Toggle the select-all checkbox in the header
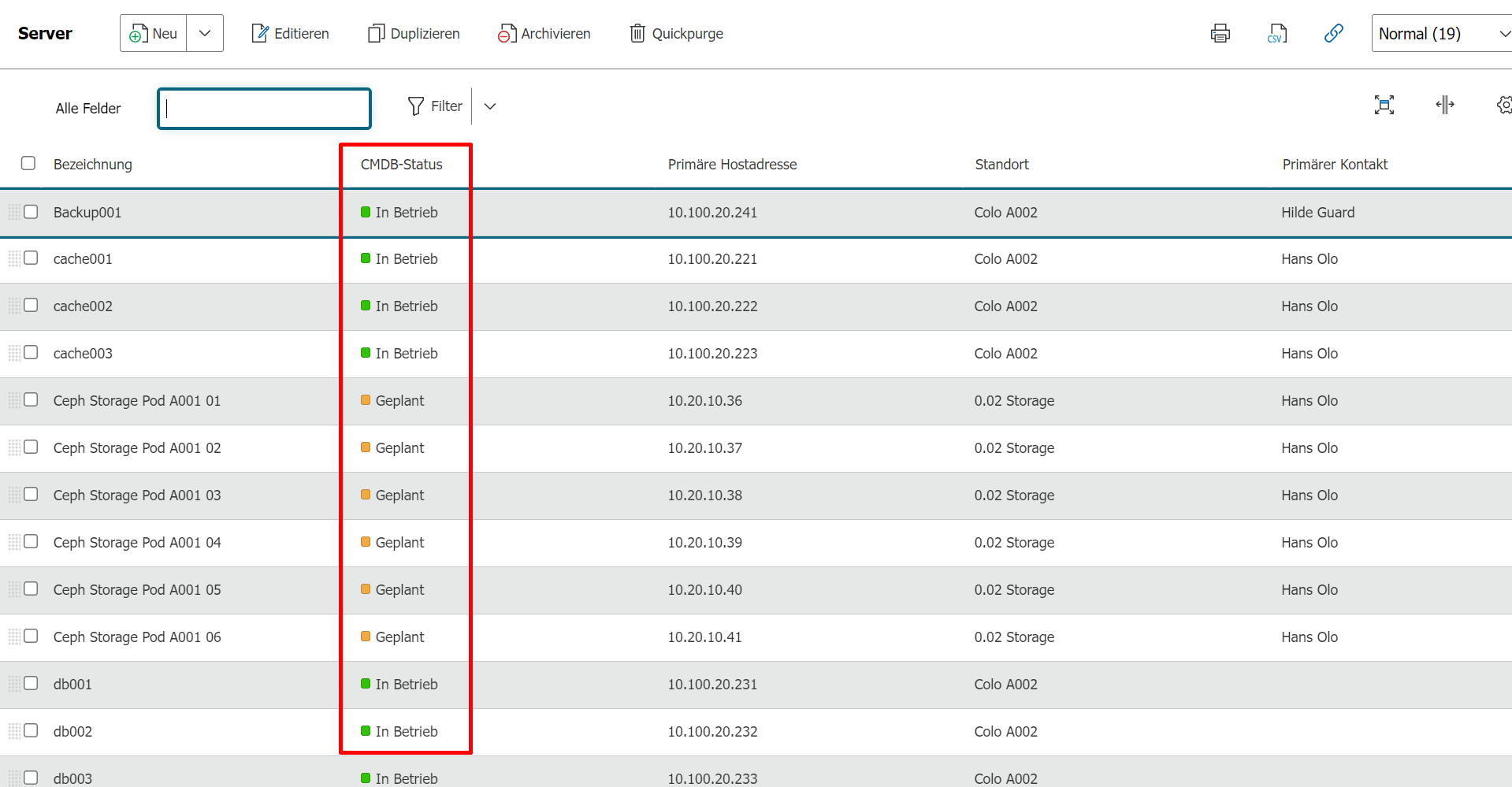The width and height of the screenshot is (1512, 787). [28, 163]
